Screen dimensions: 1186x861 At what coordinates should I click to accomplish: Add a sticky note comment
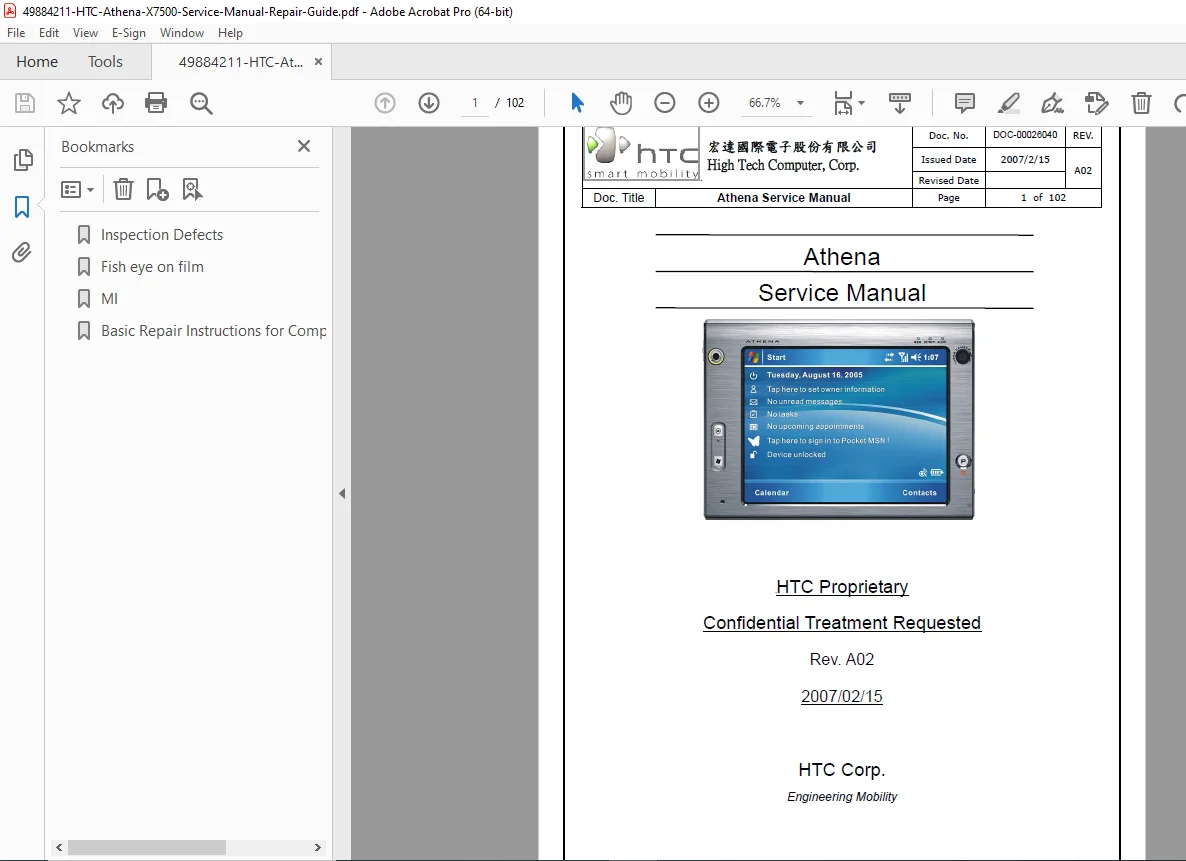click(x=964, y=103)
